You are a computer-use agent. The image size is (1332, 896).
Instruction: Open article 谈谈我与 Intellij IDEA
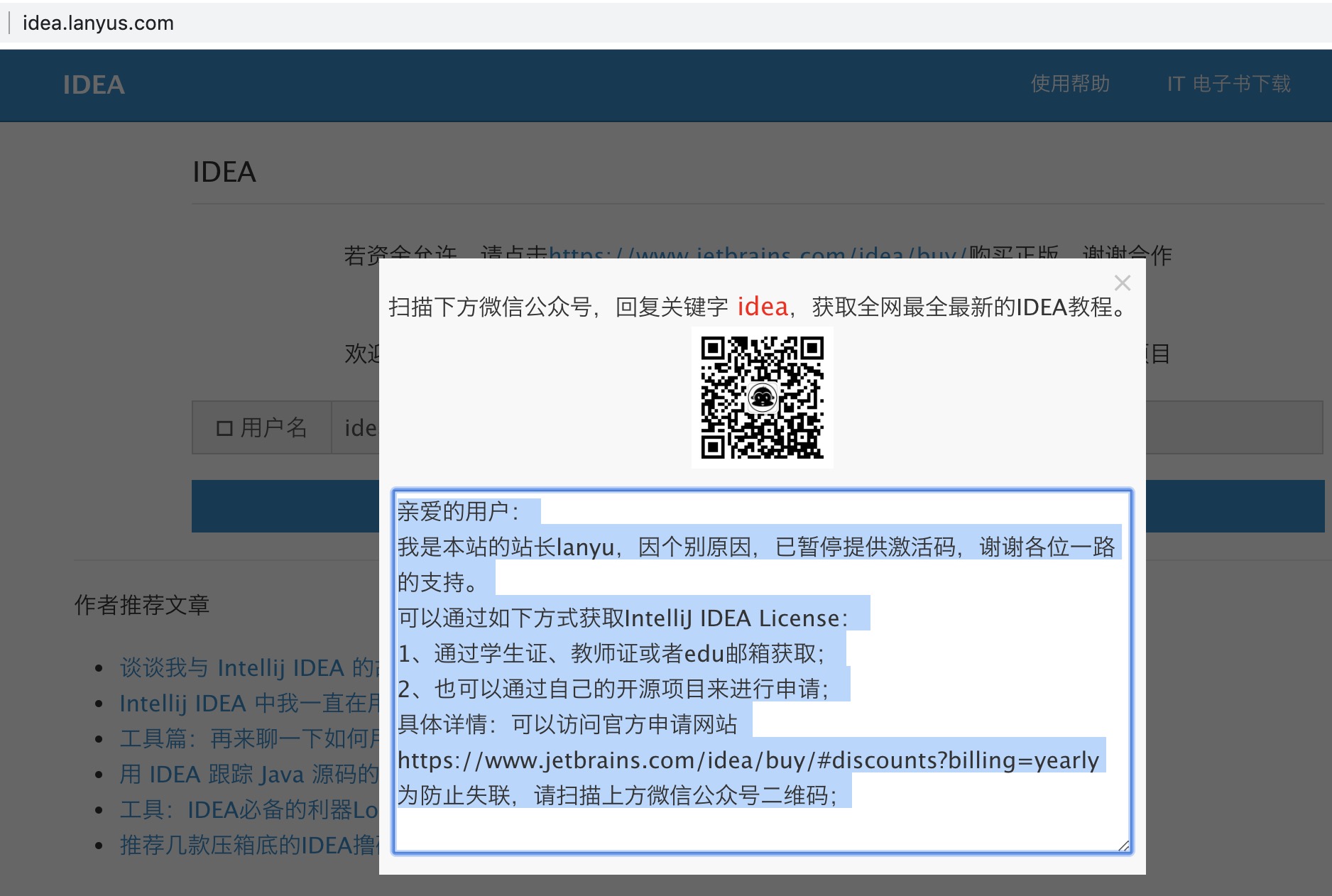[x=249, y=667]
